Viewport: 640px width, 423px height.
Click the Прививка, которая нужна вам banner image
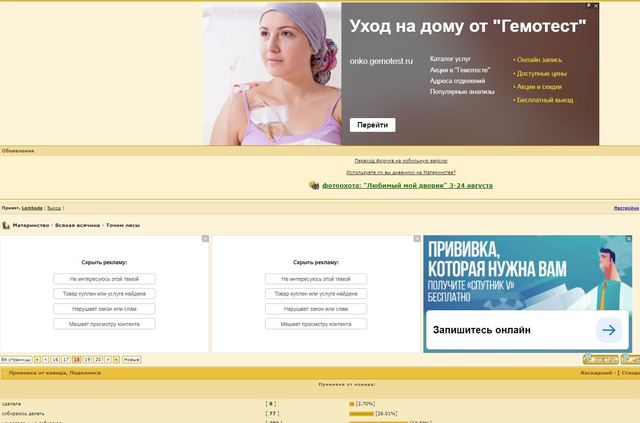tap(527, 273)
